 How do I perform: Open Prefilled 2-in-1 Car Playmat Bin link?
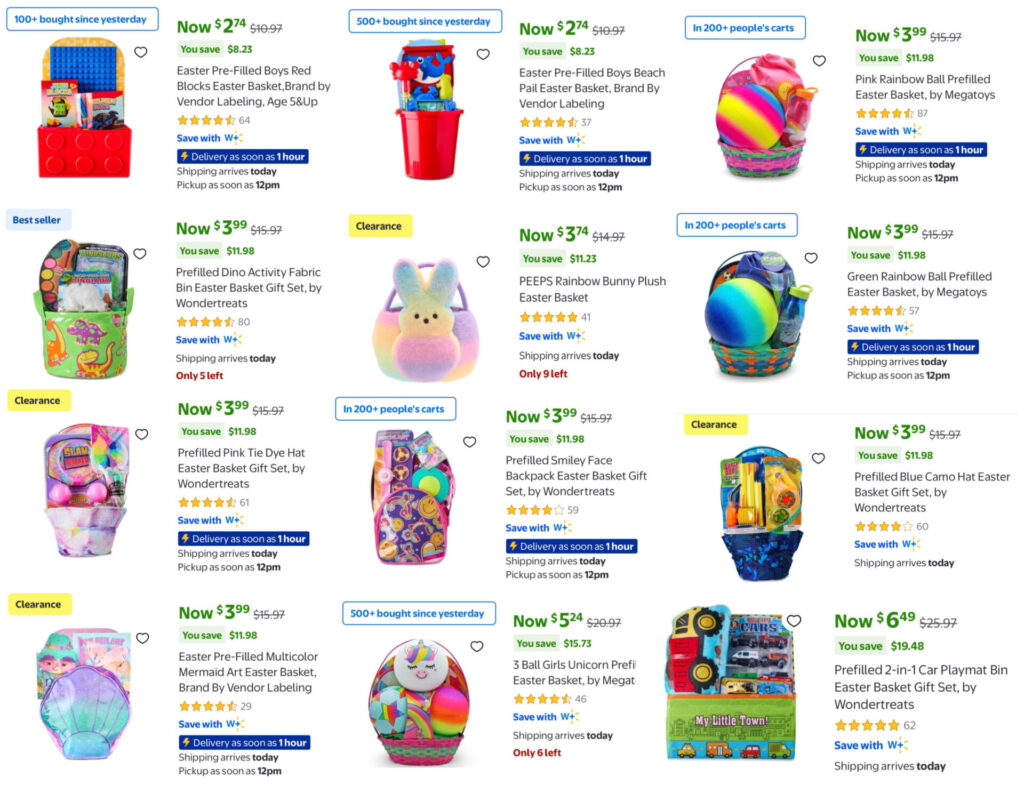tap(920, 687)
